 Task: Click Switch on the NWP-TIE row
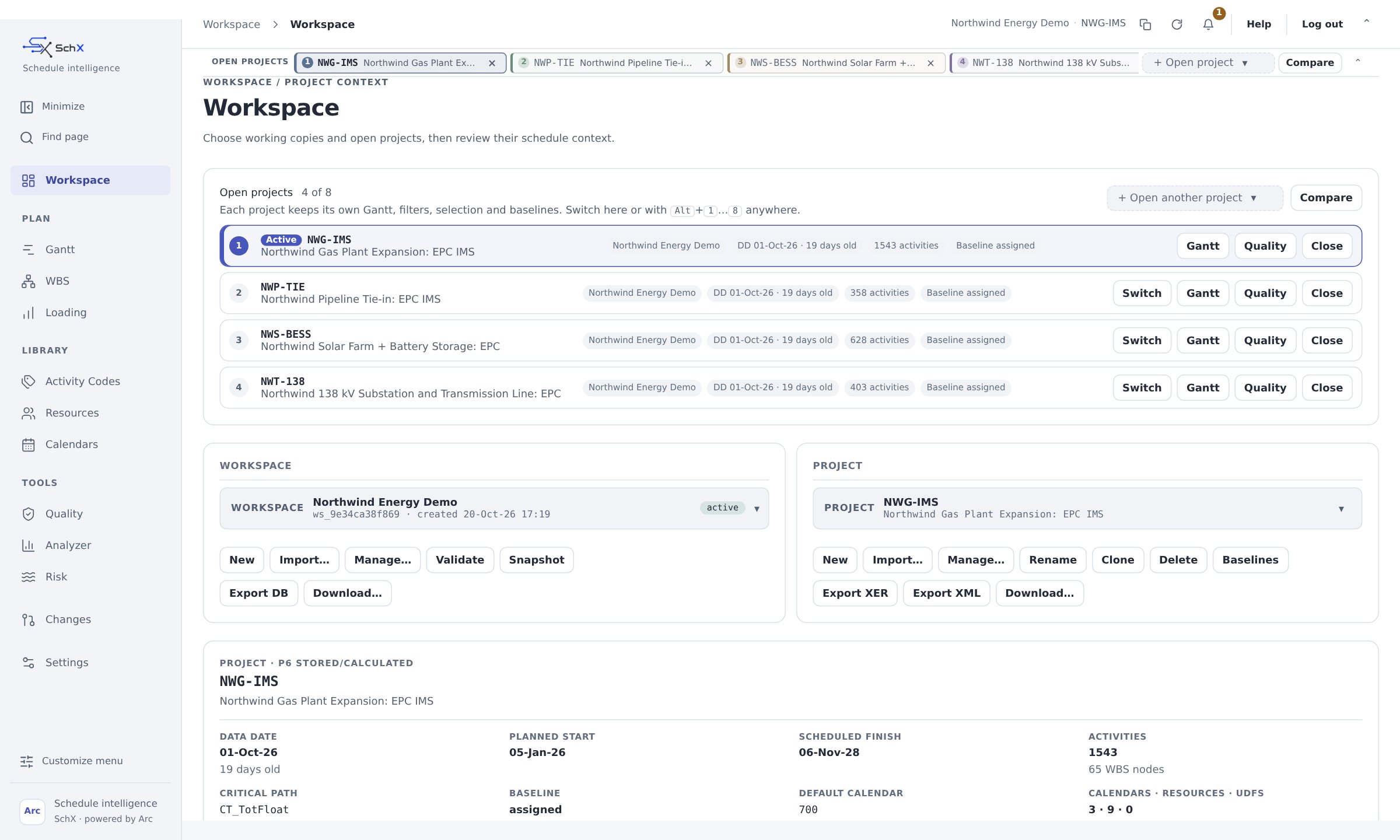(1142, 293)
